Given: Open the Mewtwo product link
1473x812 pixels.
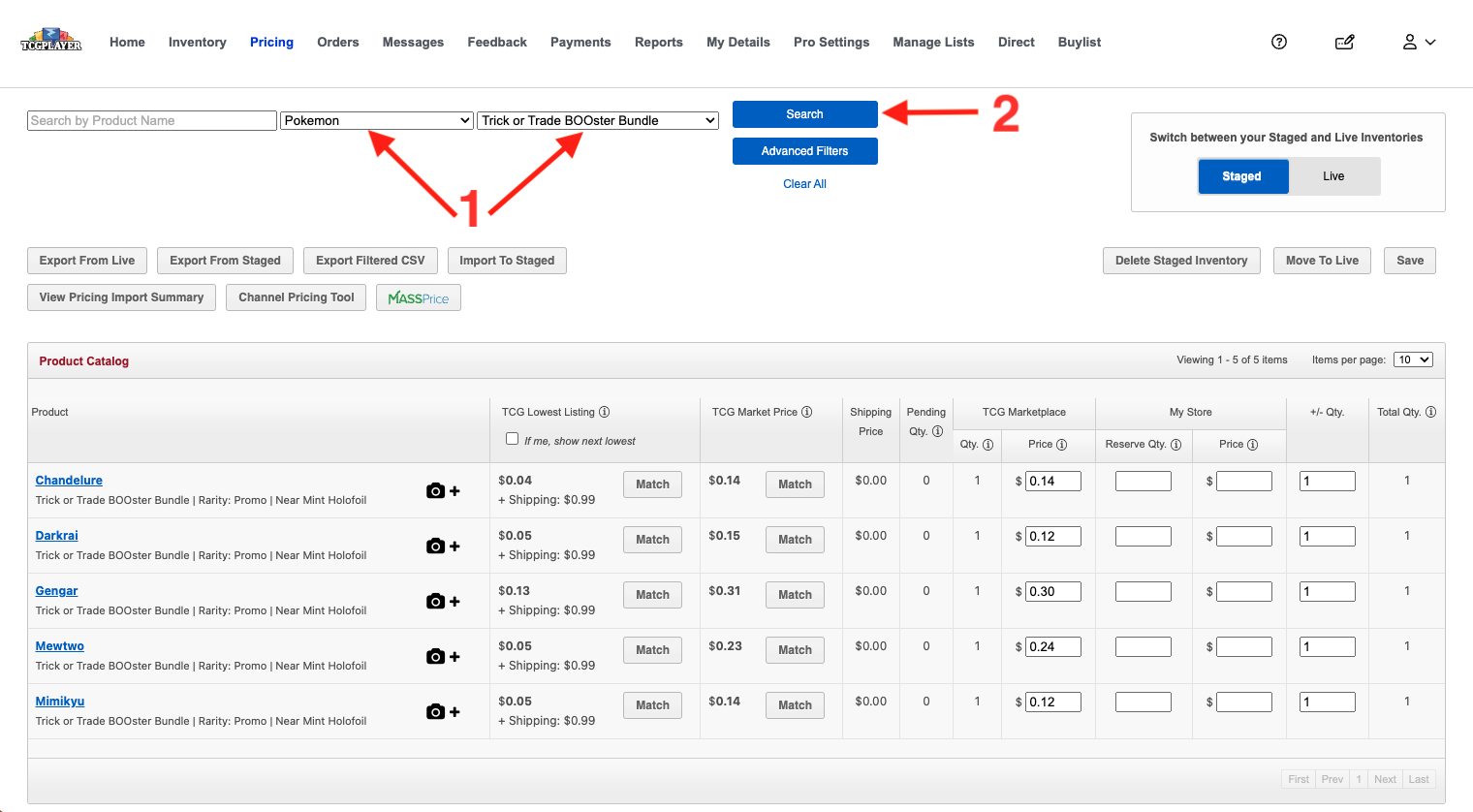Looking at the screenshot, I should coord(60,646).
